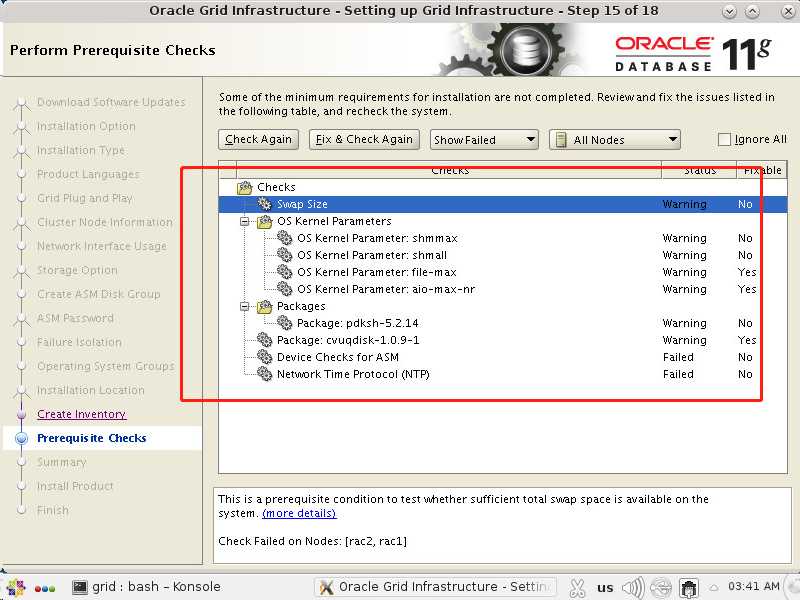Viewport: 800px width, 600px height.
Task: Collapse the OS Kernel Parameters tree node
Action: coord(245,221)
